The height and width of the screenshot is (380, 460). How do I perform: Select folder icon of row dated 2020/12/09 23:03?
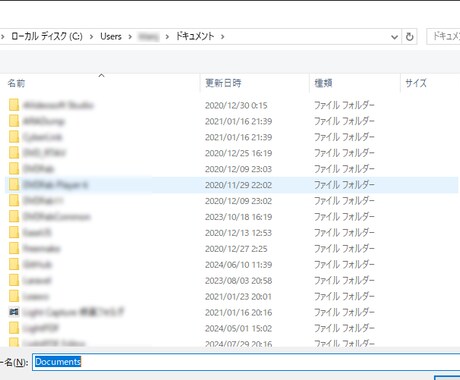click(x=14, y=169)
